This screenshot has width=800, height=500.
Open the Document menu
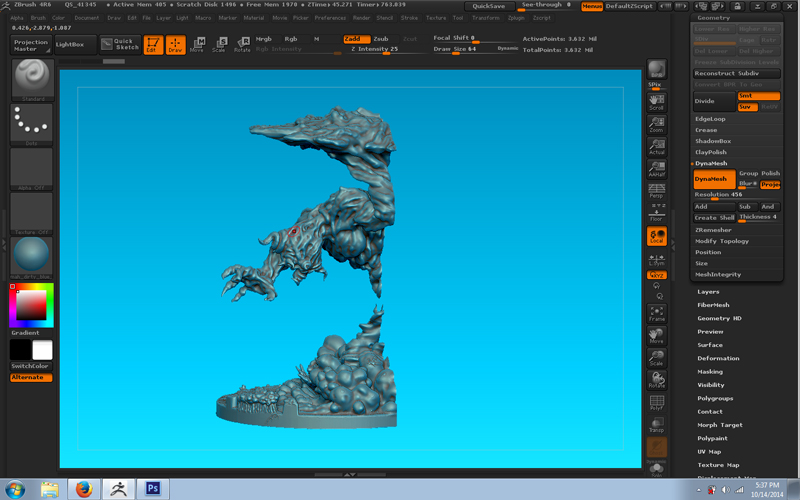point(87,18)
